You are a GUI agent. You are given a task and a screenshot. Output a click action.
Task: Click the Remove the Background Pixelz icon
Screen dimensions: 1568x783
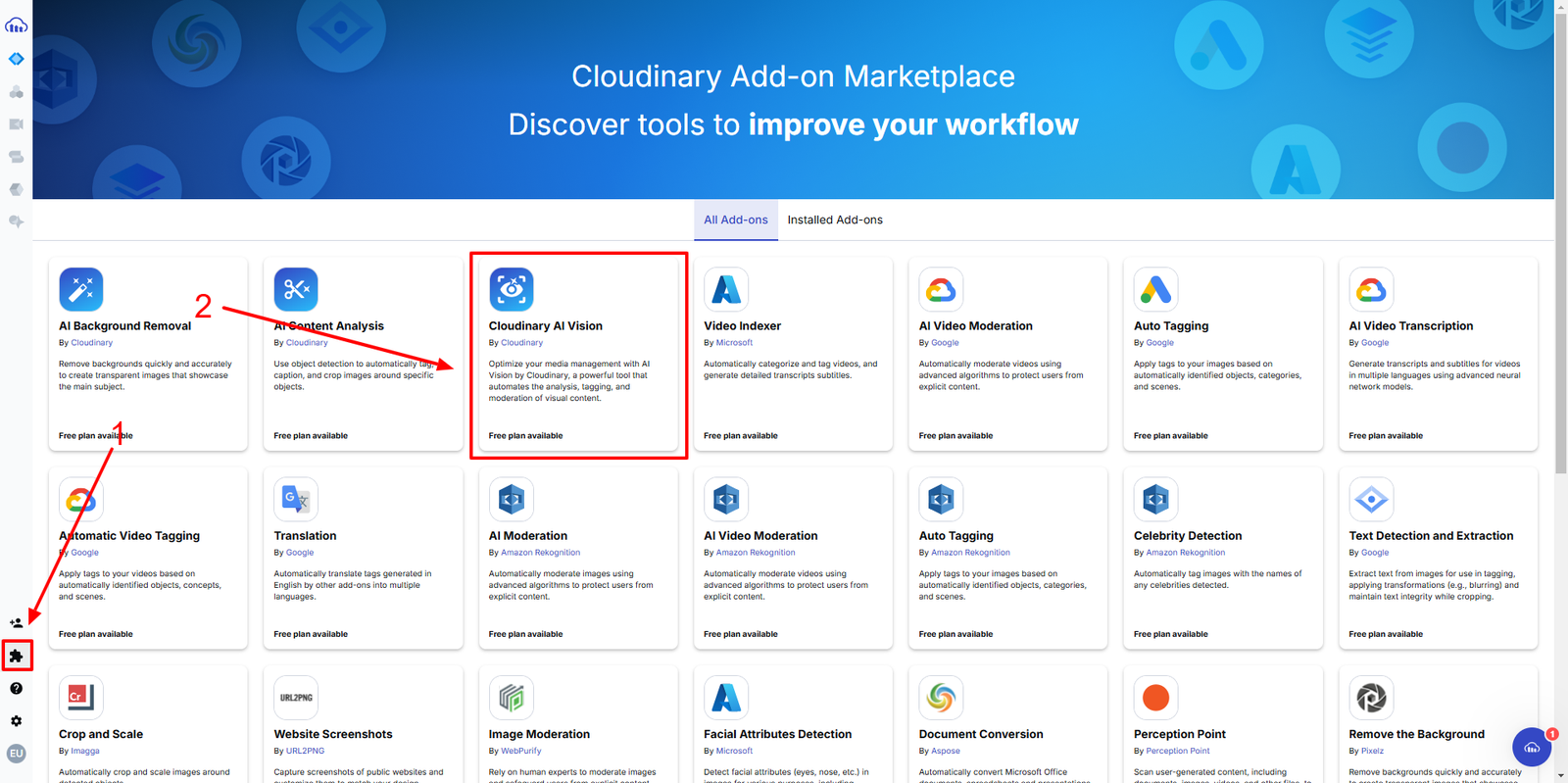[x=1371, y=697]
